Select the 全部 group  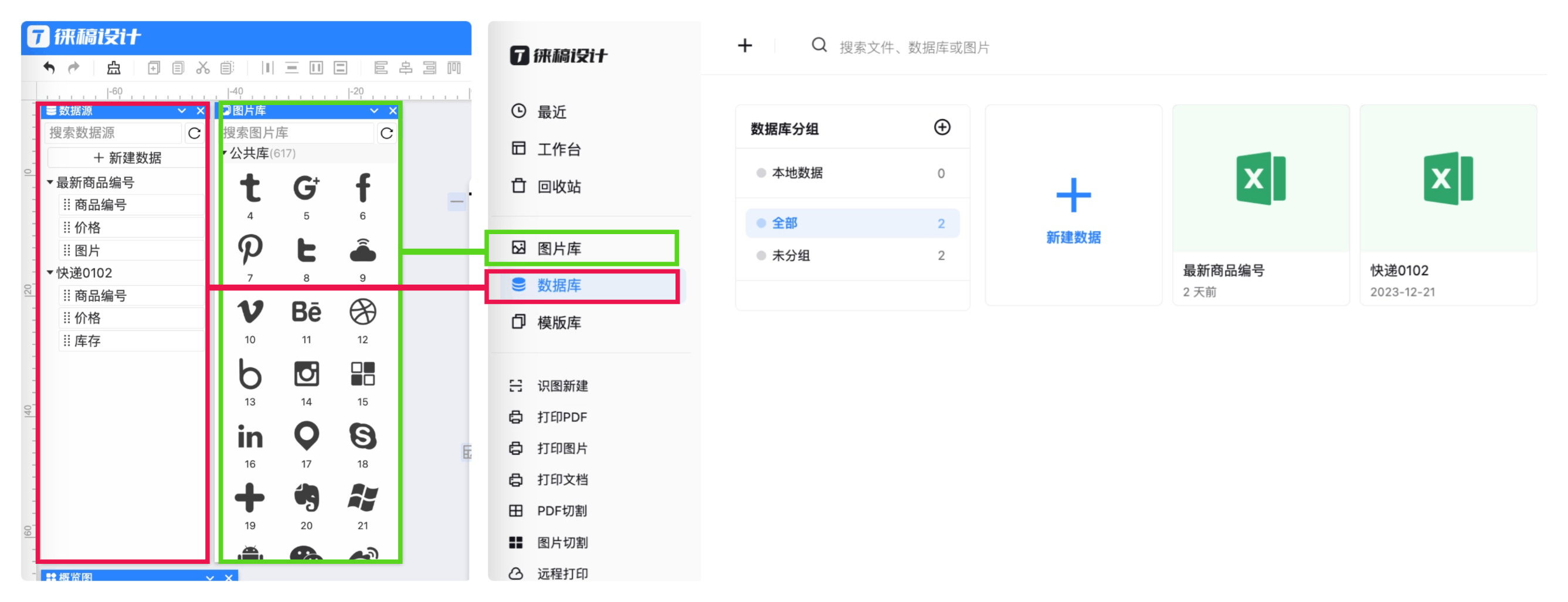tap(851, 223)
